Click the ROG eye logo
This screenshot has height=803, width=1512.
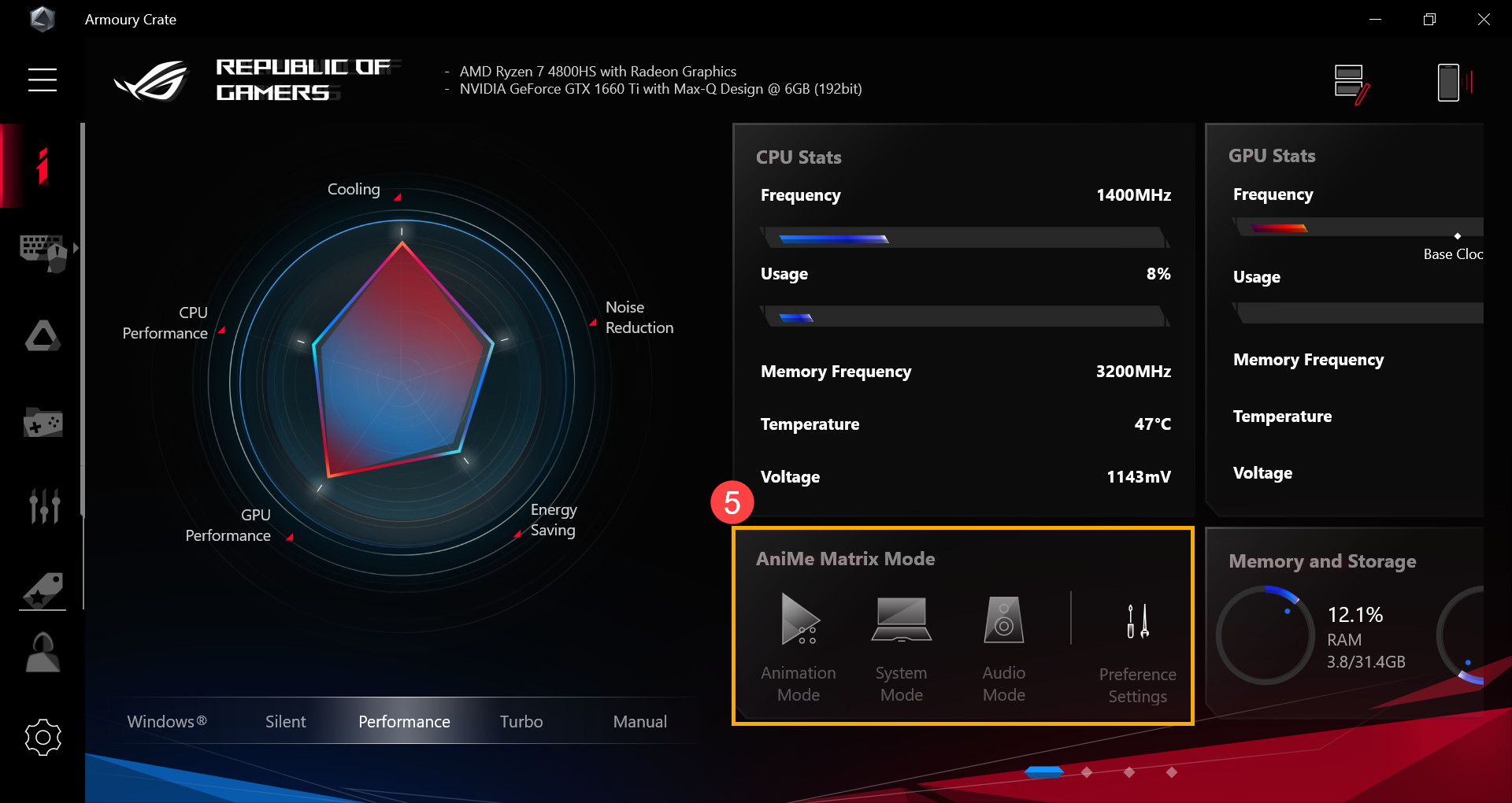(153, 80)
